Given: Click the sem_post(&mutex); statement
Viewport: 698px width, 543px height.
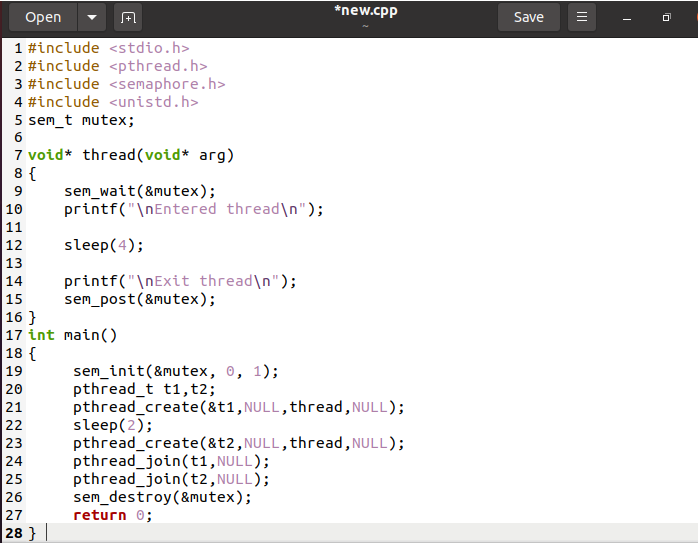Looking at the screenshot, I should [139, 299].
